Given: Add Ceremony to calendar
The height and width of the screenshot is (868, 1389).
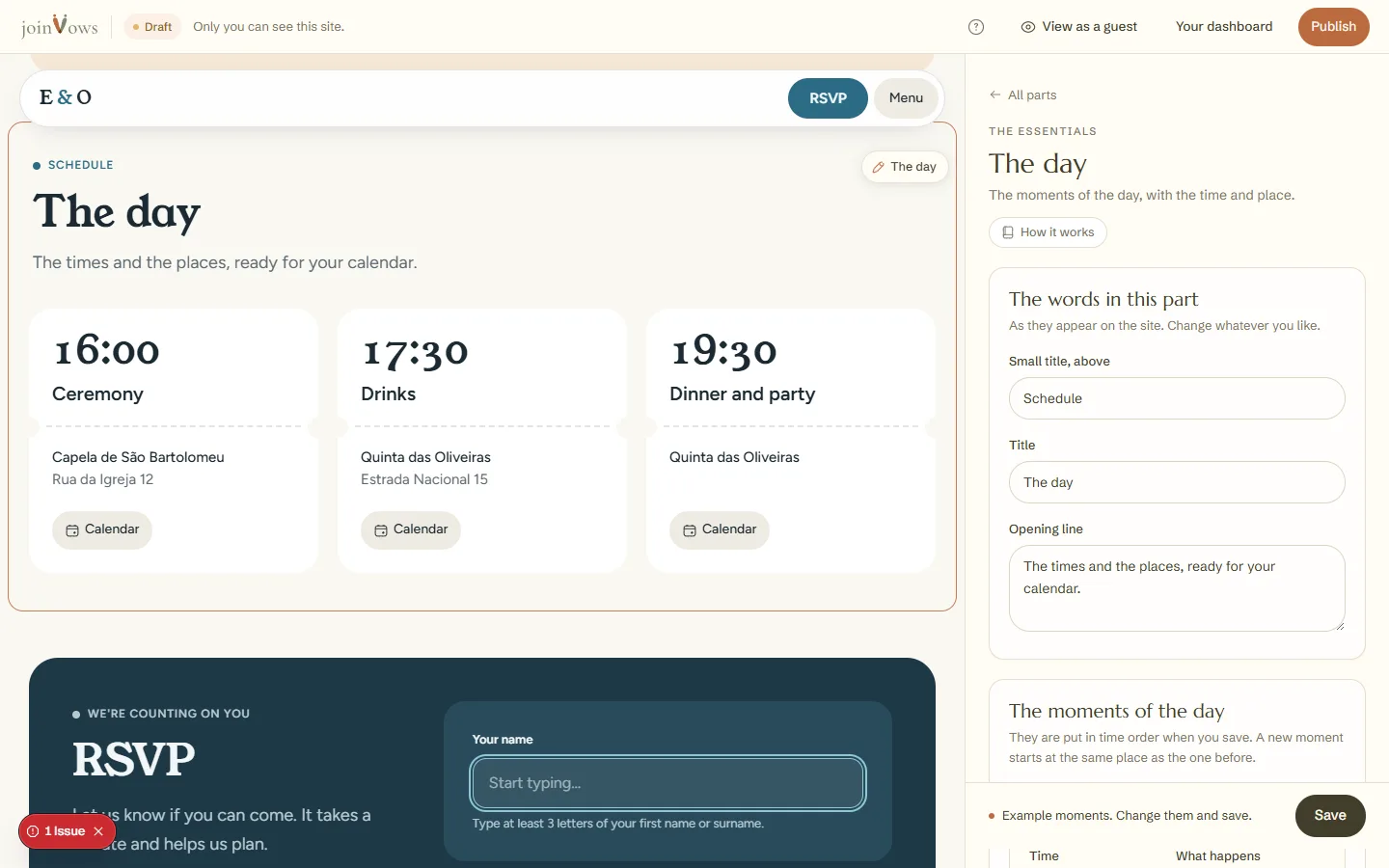Looking at the screenshot, I should click(x=102, y=529).
